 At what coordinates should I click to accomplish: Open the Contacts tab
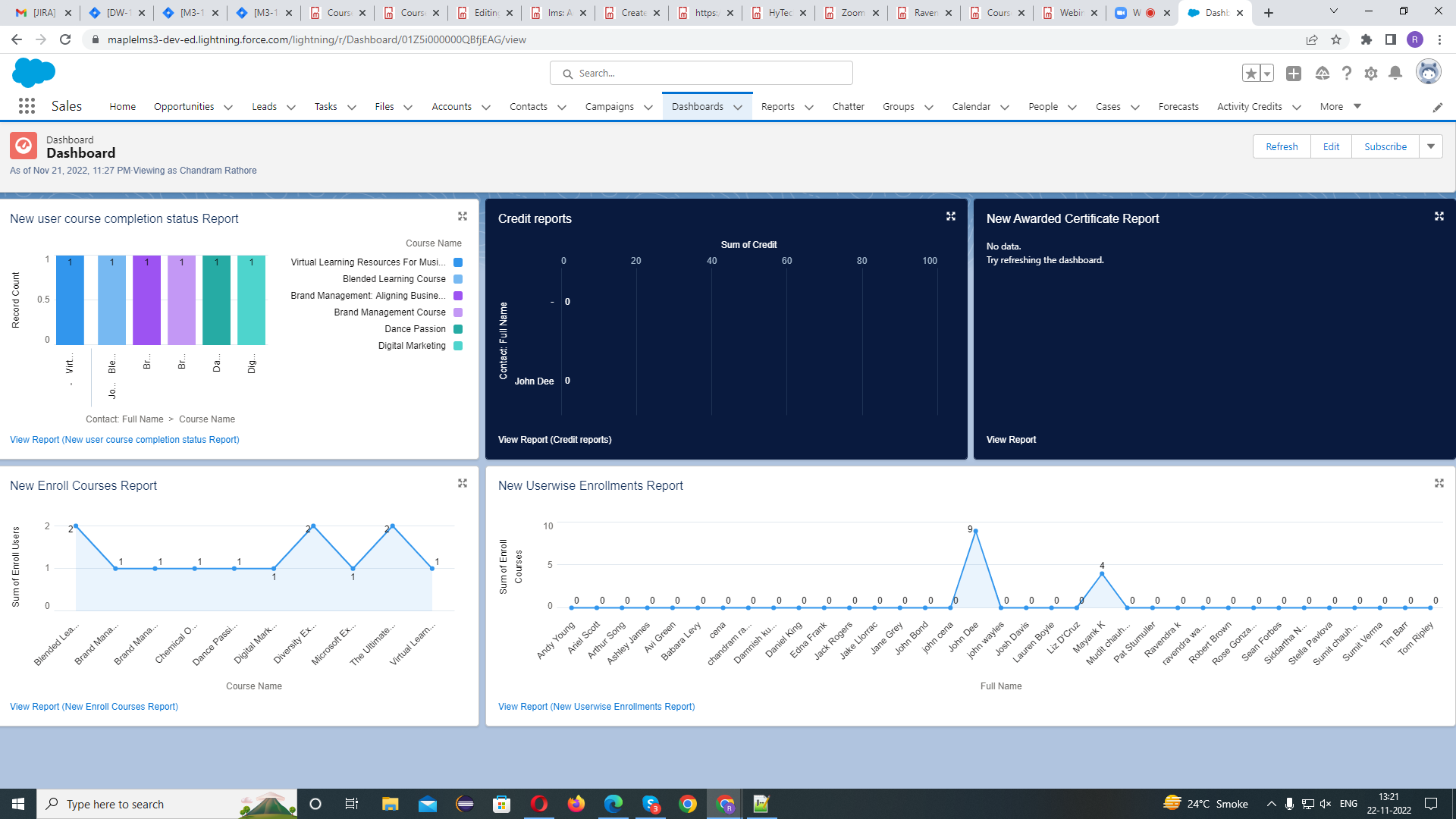[x=529, y=107]
